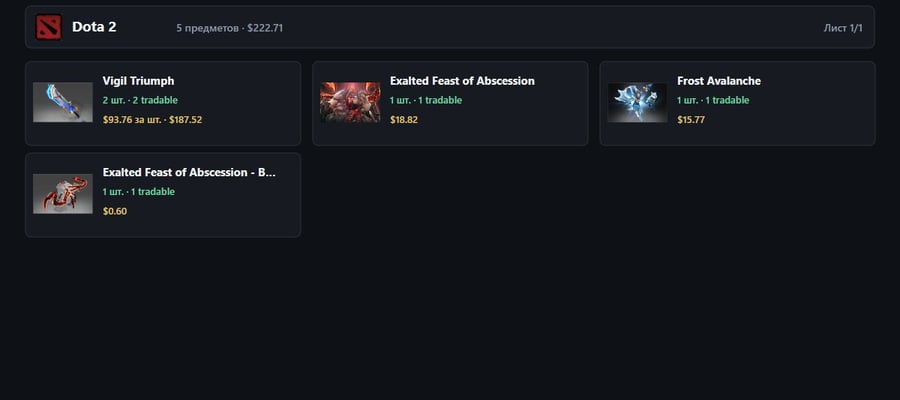Click the $93.76 за шт. · $187.52 price
The image size is (900, 400).
point(152,120)
